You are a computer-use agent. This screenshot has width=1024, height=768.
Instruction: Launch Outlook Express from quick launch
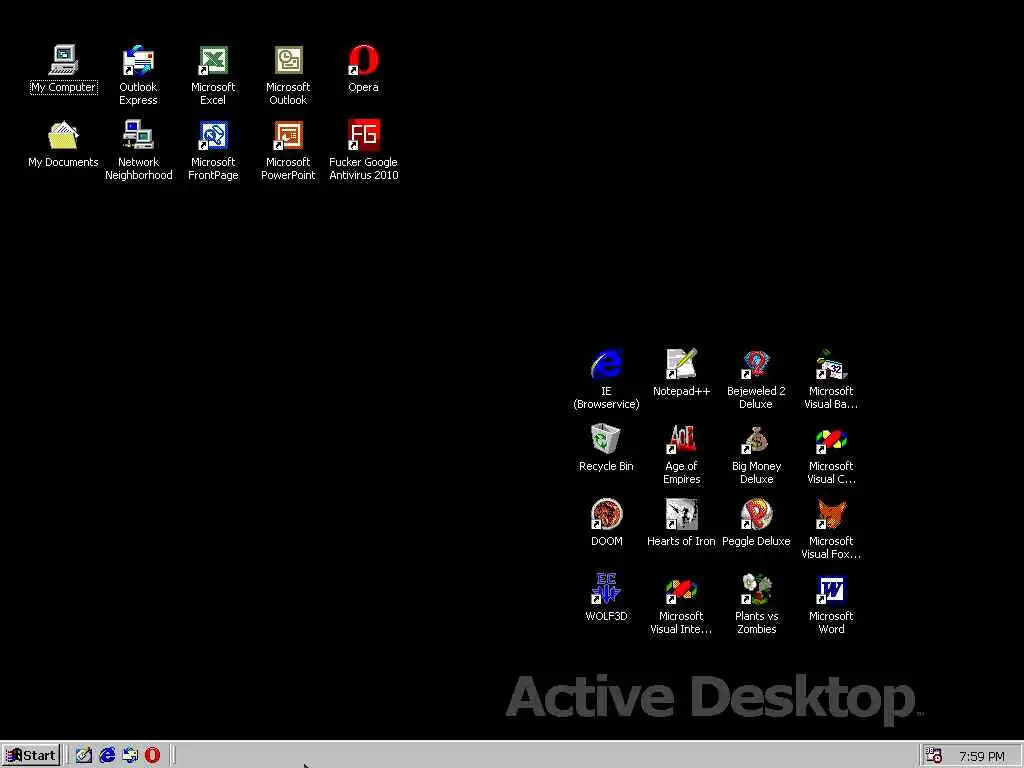(x=130, y=756)
